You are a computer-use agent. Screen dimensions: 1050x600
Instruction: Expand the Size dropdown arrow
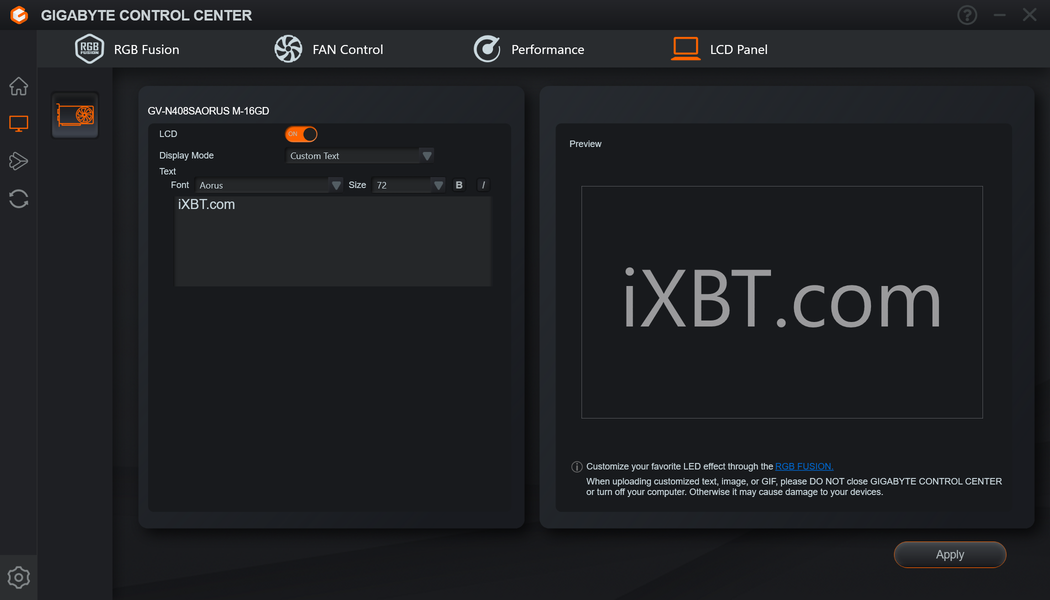pyautogui.click(x=438, y=185)
